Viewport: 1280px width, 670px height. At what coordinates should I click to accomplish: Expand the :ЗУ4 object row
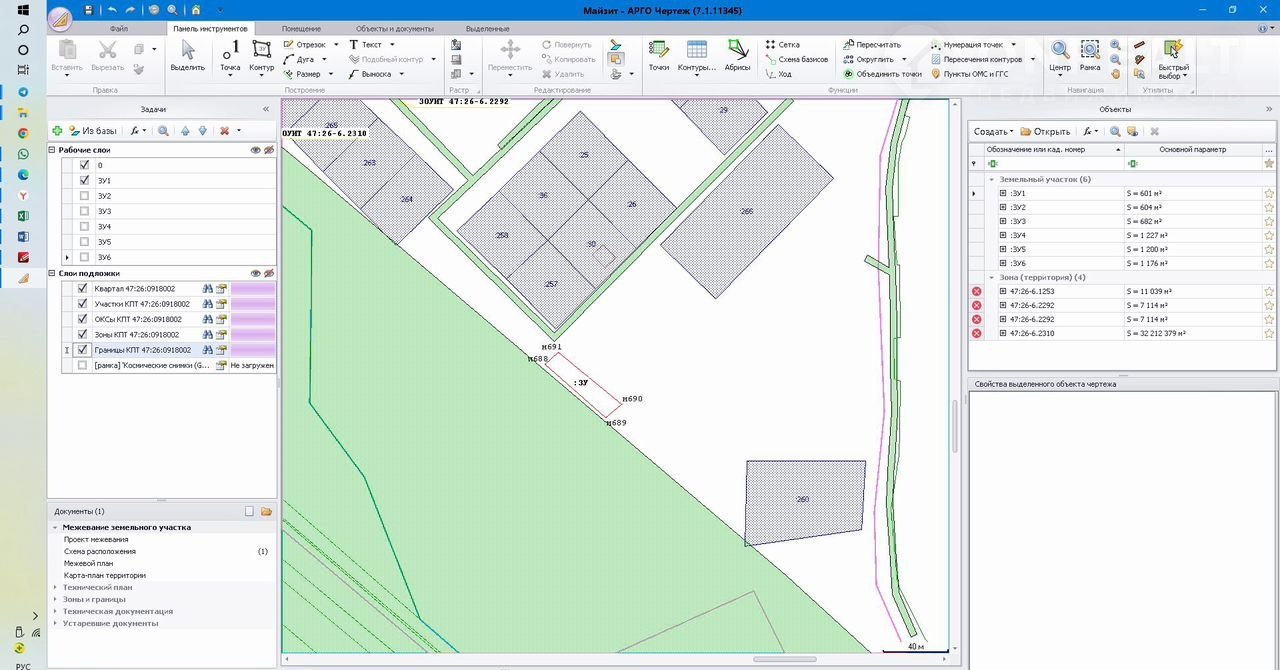(x=1003, y=235)
